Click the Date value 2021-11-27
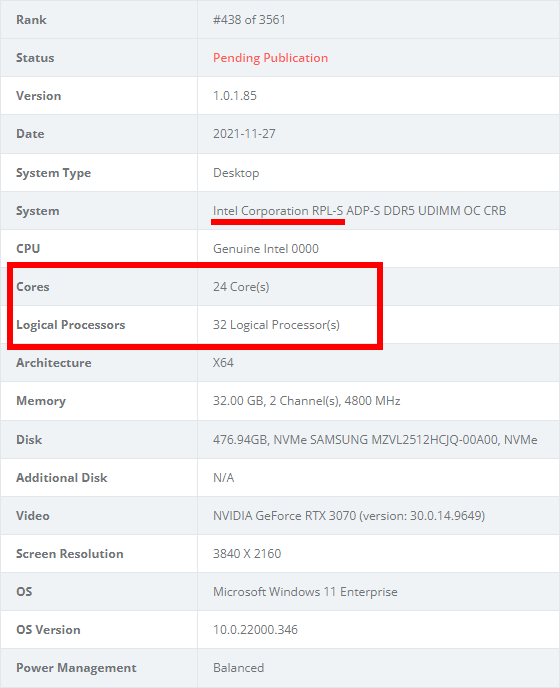This screenshot has height=688, width=560. 244,134
